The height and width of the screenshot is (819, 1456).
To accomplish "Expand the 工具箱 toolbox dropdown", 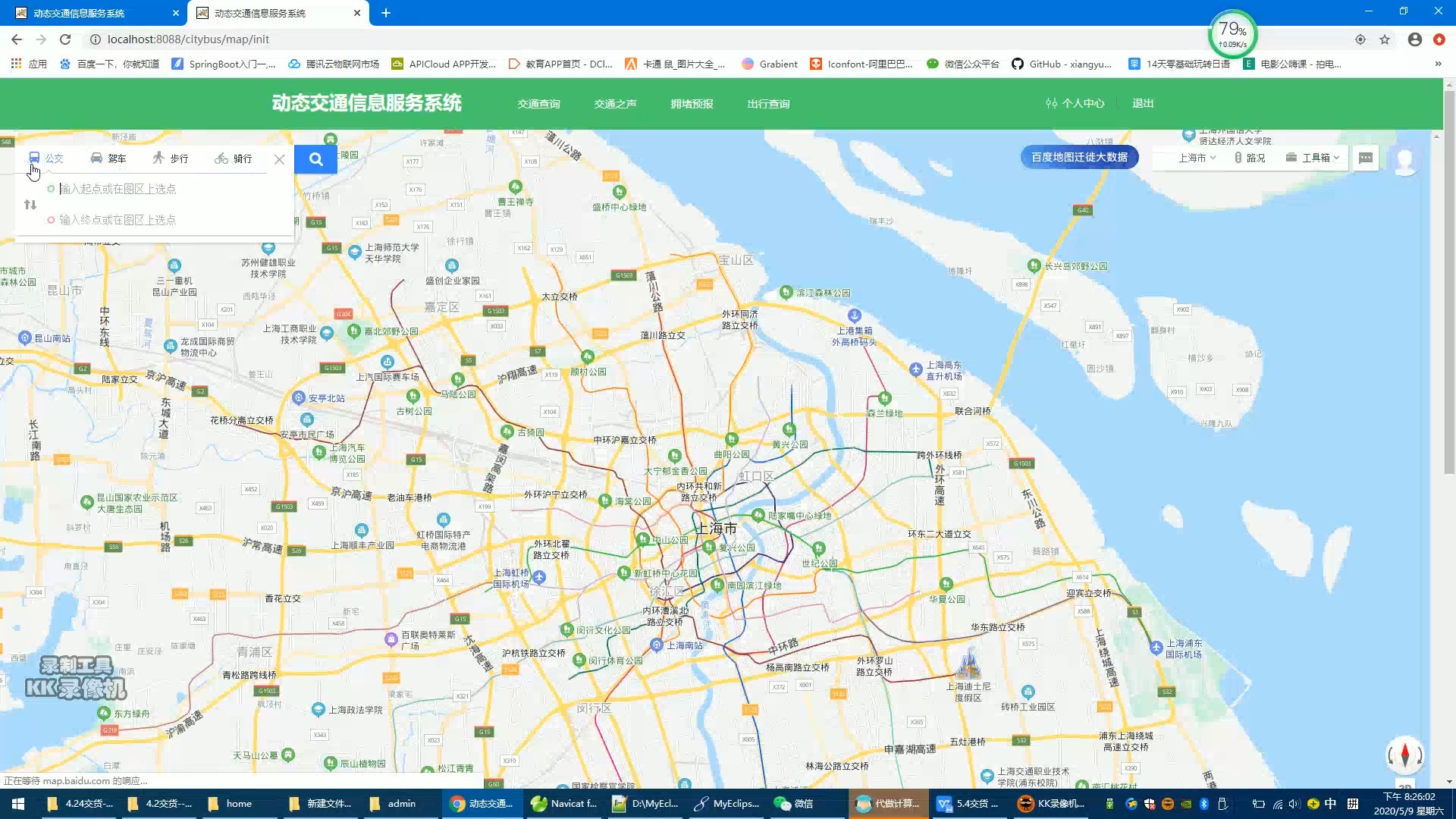I will point(1313,158).
